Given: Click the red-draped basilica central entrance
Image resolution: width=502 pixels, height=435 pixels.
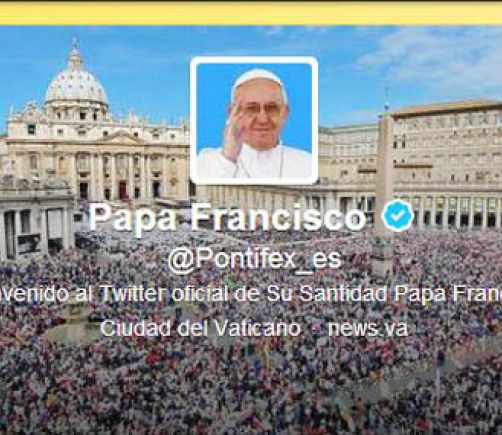Looking at the screenshot, I should [122, 190].
